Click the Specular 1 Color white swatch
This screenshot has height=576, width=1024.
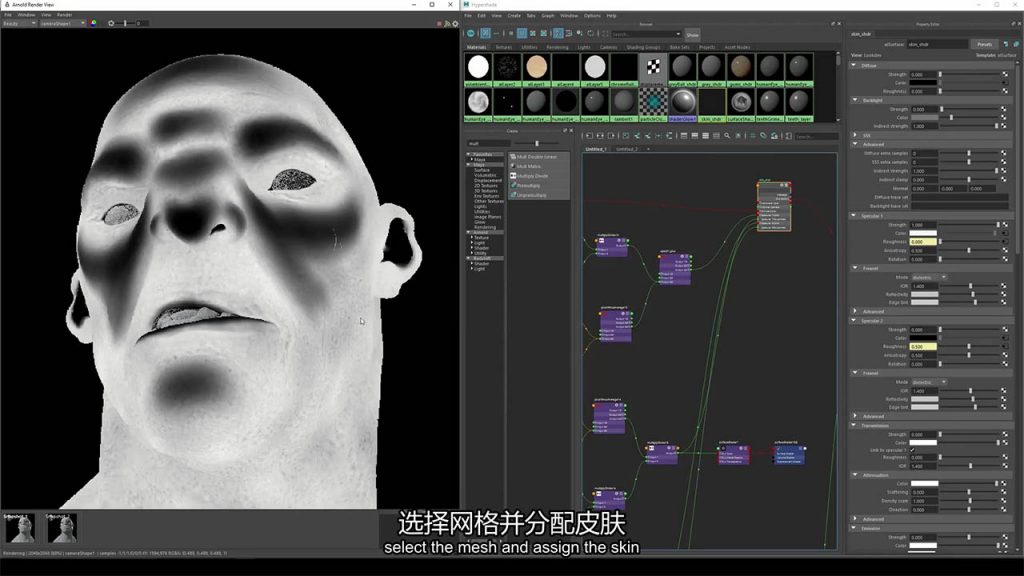click(x=924, y=233)
